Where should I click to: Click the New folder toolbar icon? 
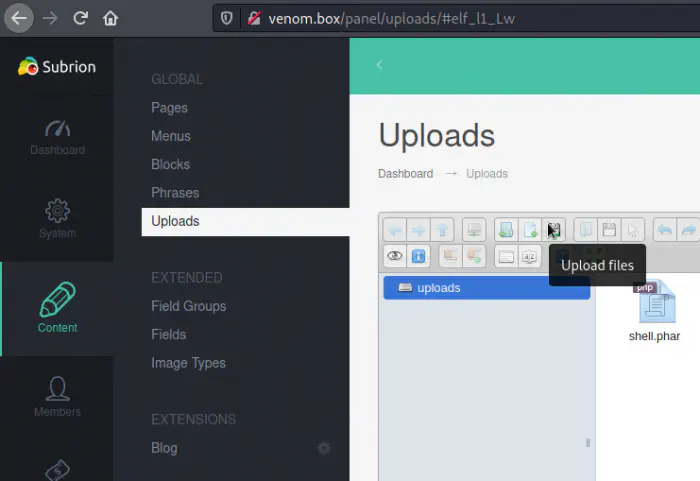(507, 230)
